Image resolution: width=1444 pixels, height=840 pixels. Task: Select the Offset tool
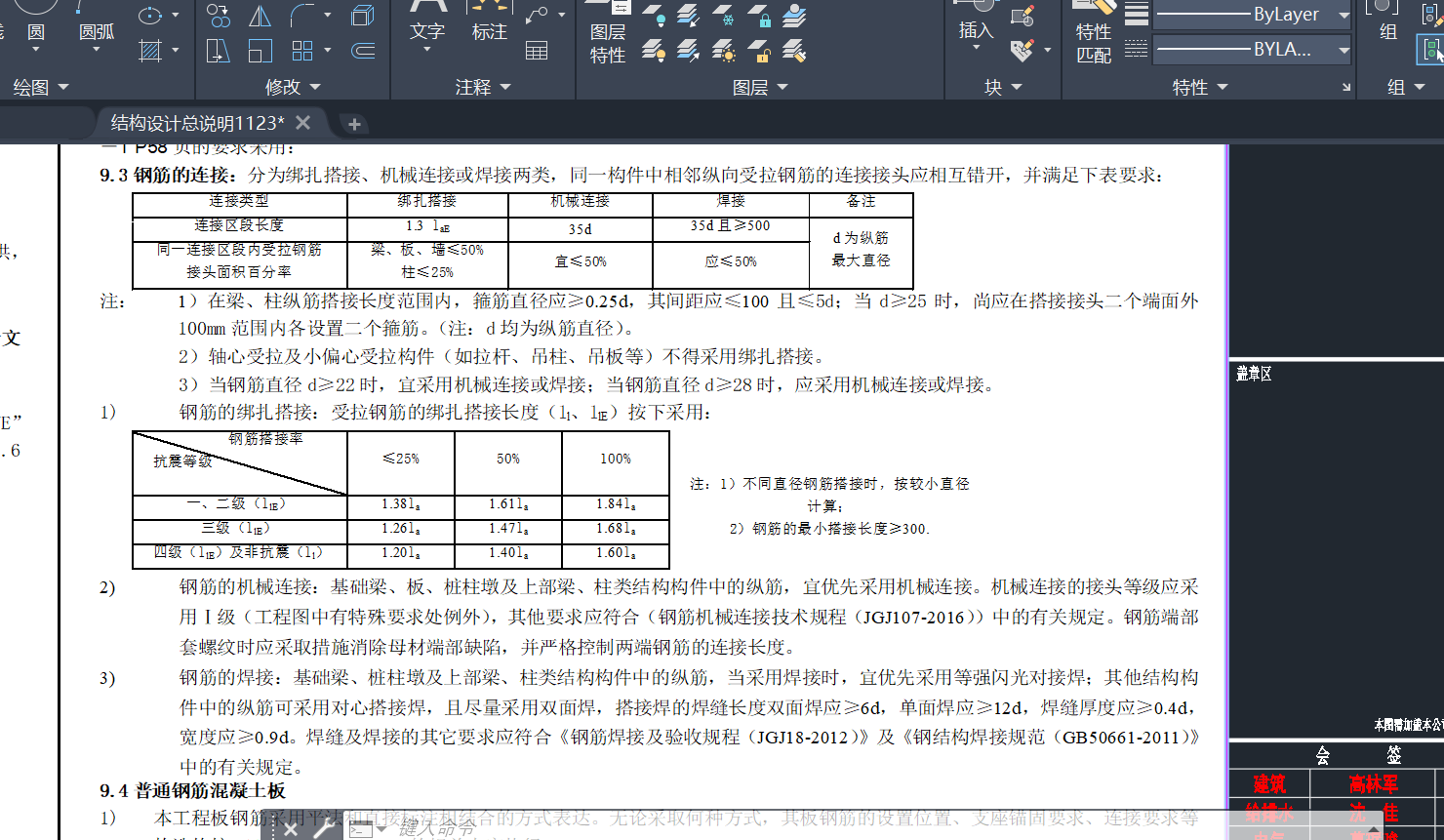point(363,51)
